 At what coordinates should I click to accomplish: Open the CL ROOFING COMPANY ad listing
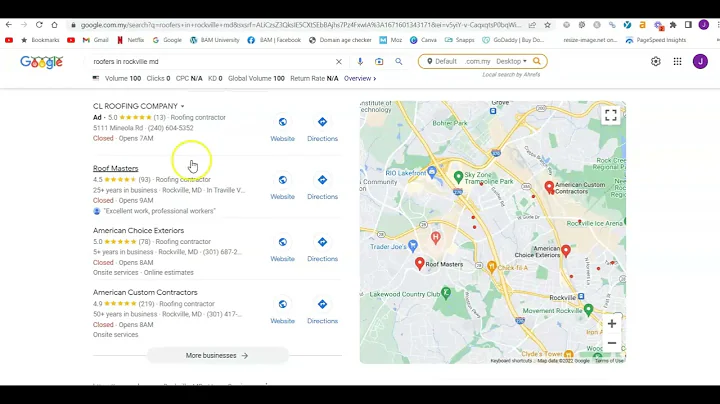(135, 106)
